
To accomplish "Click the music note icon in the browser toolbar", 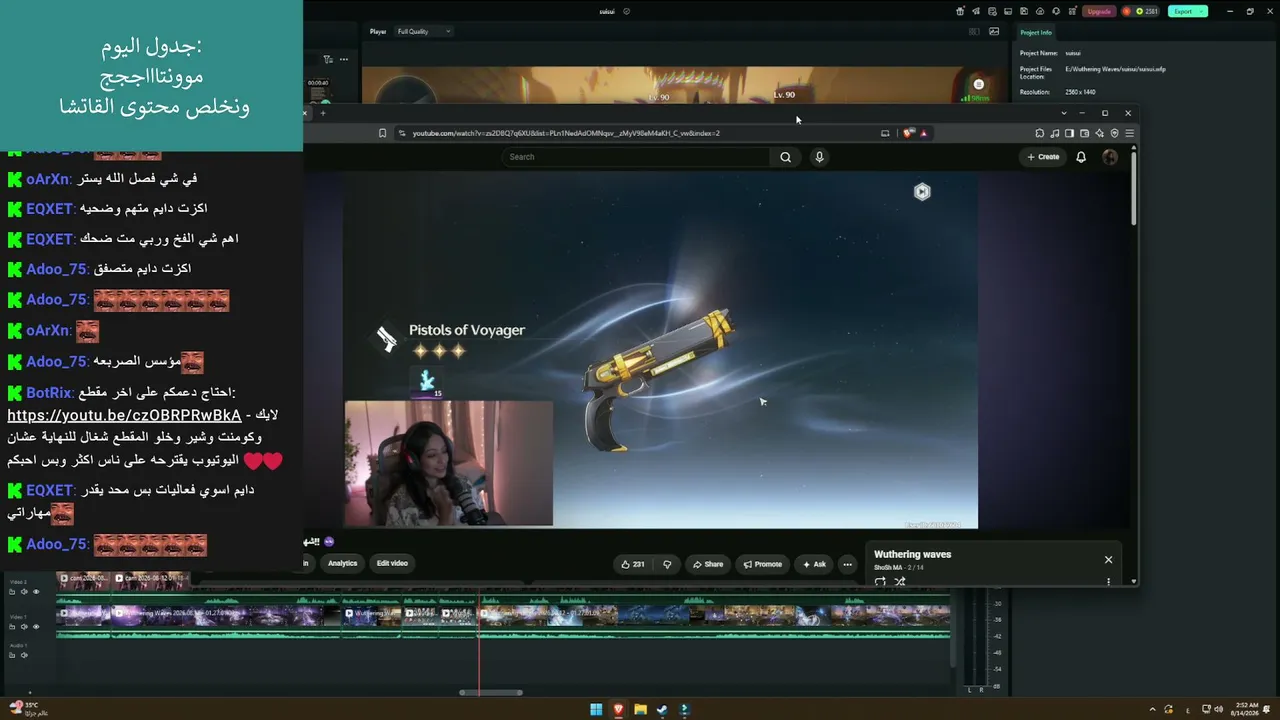I will coord(1055,133).
